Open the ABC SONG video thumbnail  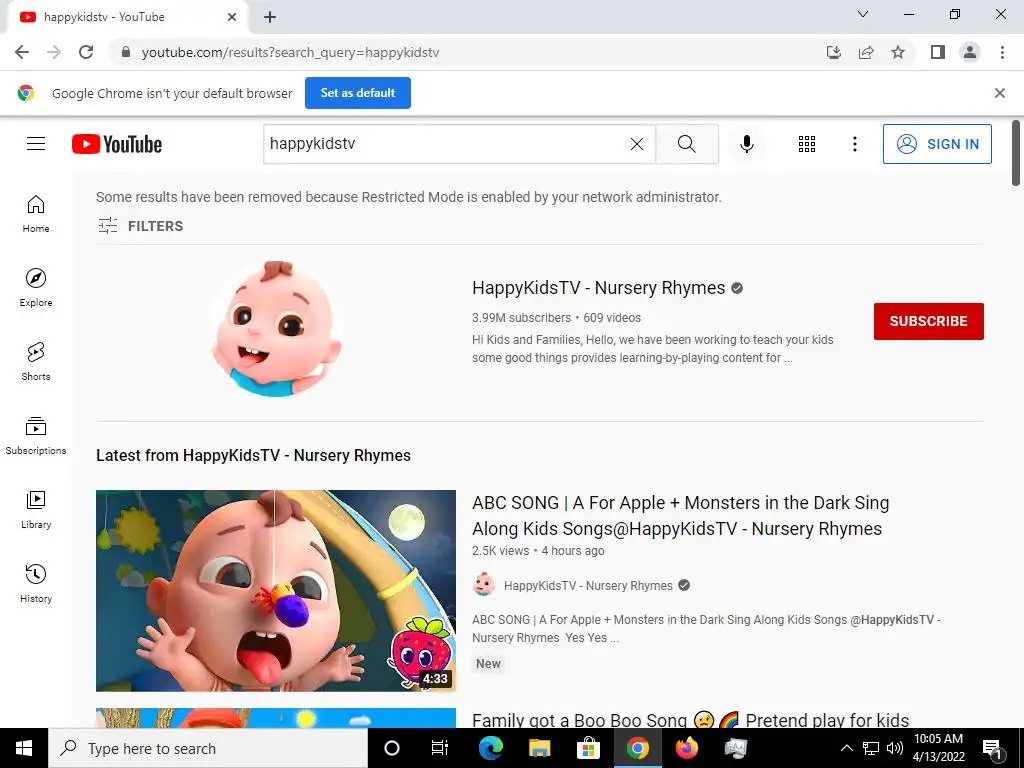[x=276, y=591]
